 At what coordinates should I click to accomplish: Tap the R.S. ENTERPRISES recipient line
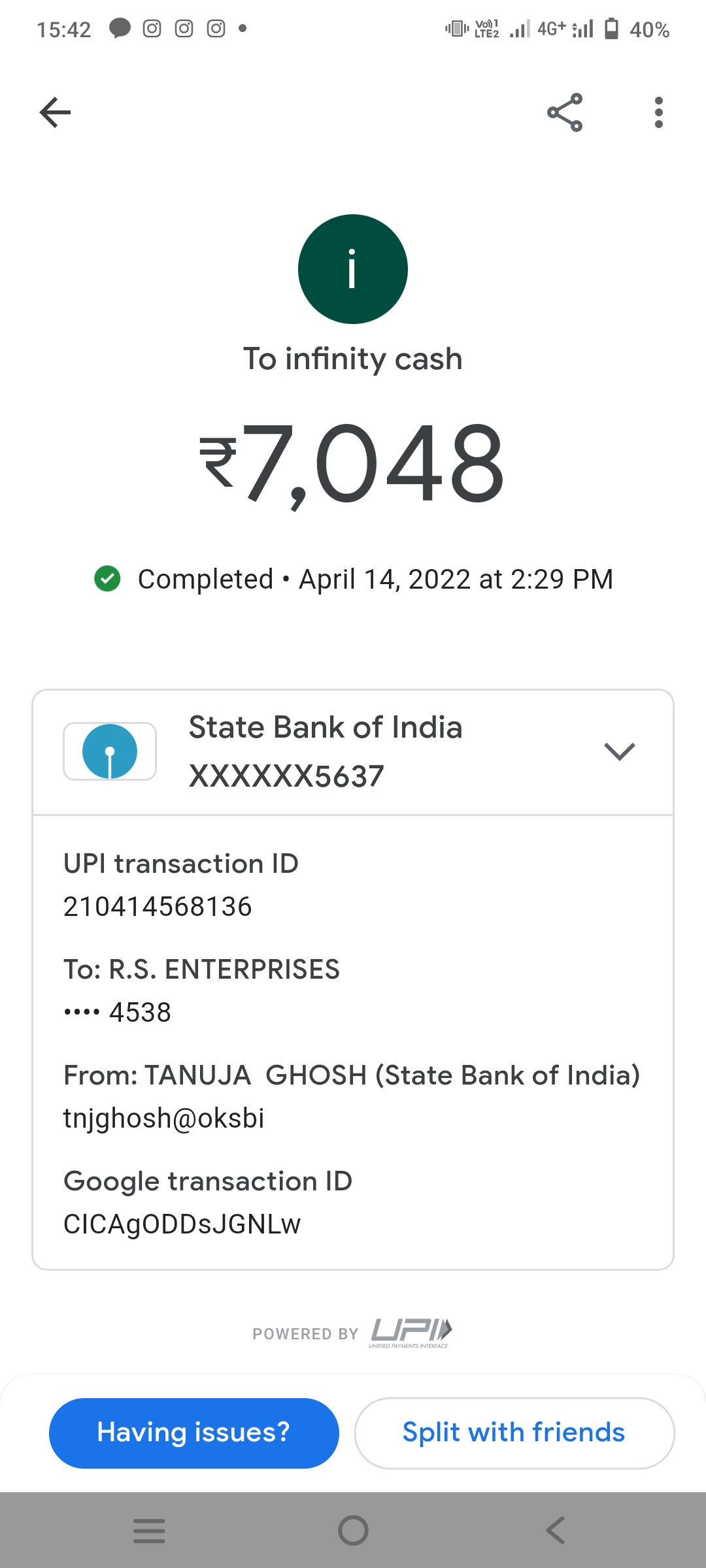click(x=201, y=970)
